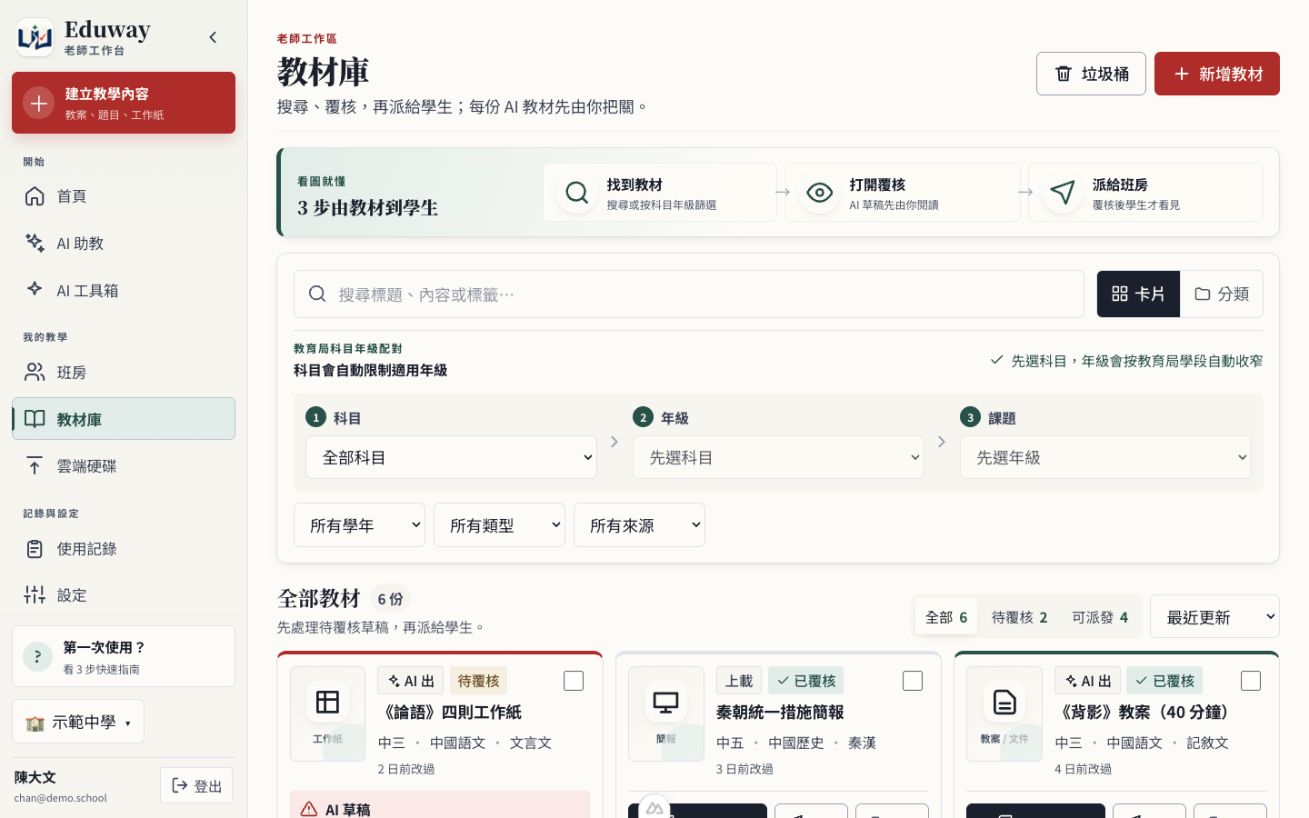The width and height of the screenshot is (1309, 818).
Task: Expand the 所有類型 dropdown
Action: [499, 525]
